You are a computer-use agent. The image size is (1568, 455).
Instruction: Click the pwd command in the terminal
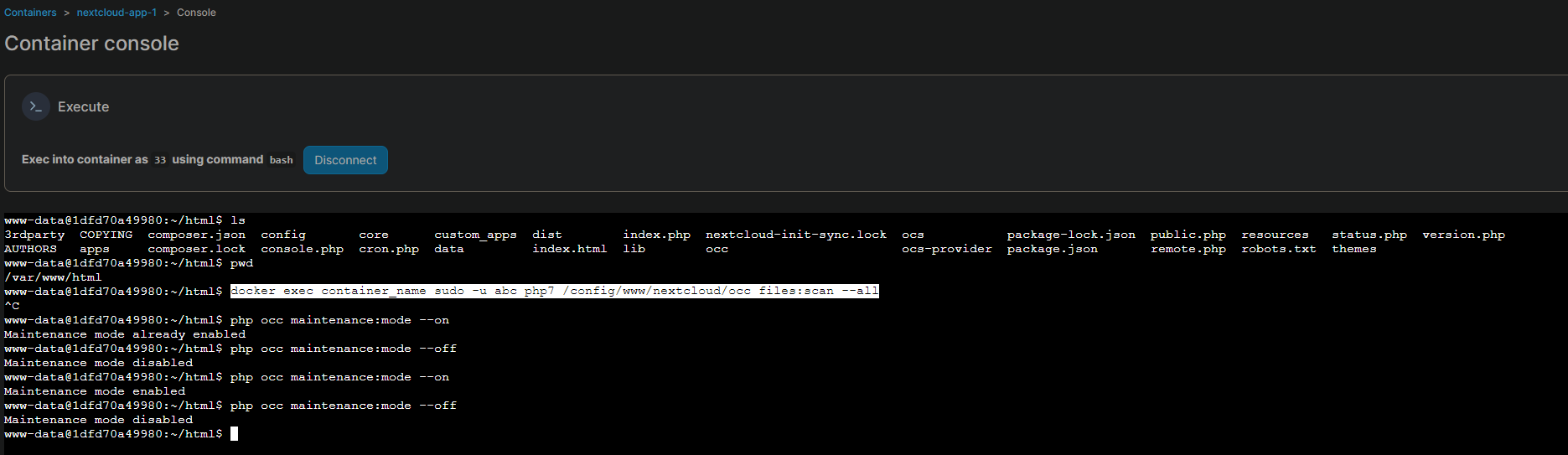pyautogui.click(x=241, y=263)
